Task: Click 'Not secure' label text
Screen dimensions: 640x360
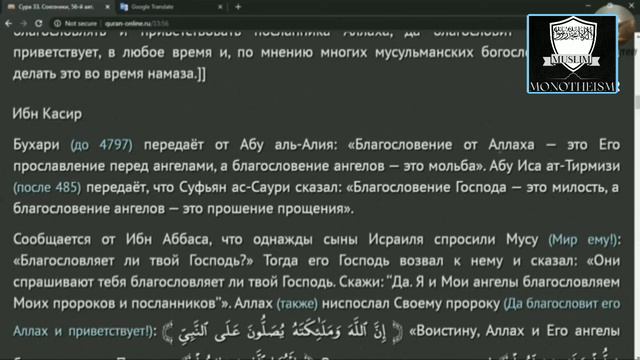Action: click(x=81, y=24)
